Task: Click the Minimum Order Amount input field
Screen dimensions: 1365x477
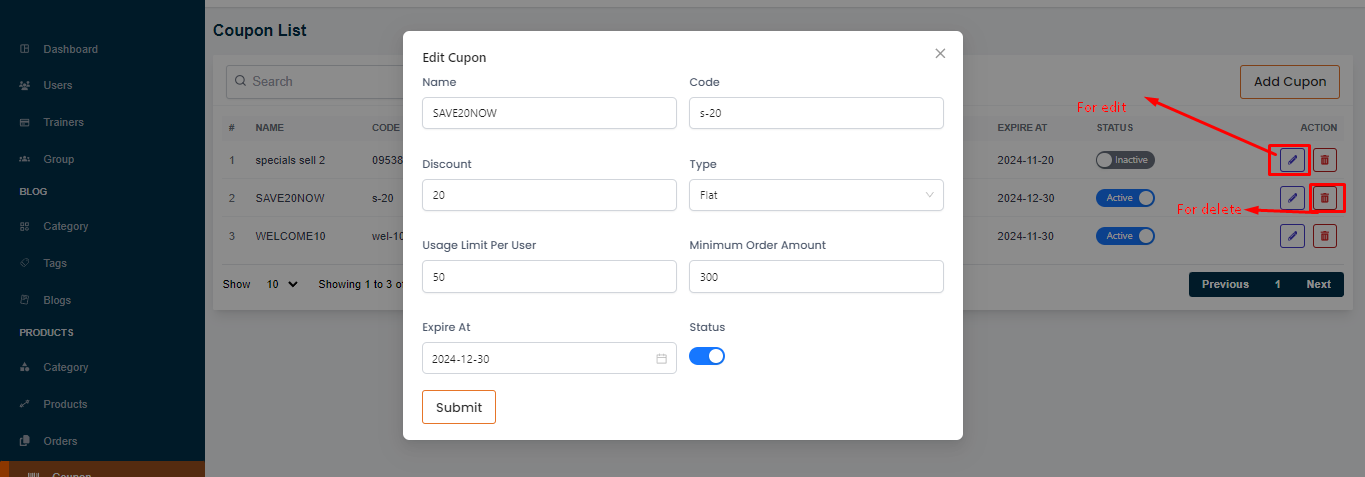Action: point(816,277)
